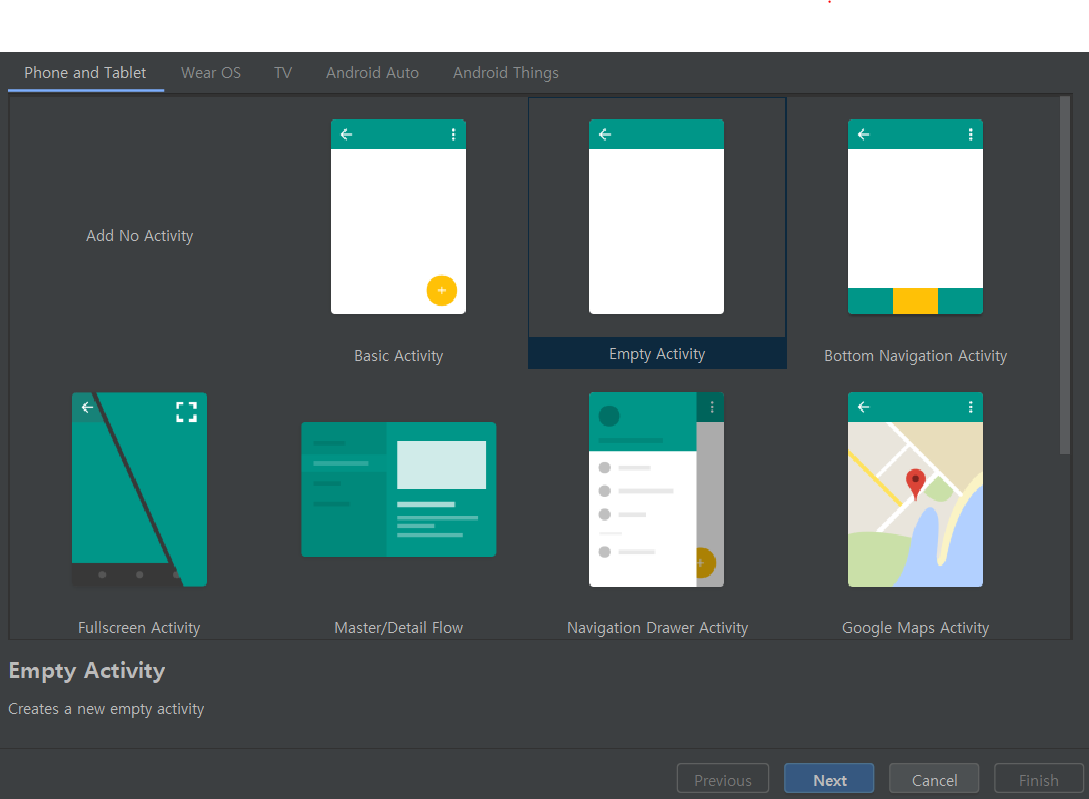This screenshot has width=1089, height=799.
Task: Select the Navigation Drawer Activity thumbnail
Action: (656, 490)
